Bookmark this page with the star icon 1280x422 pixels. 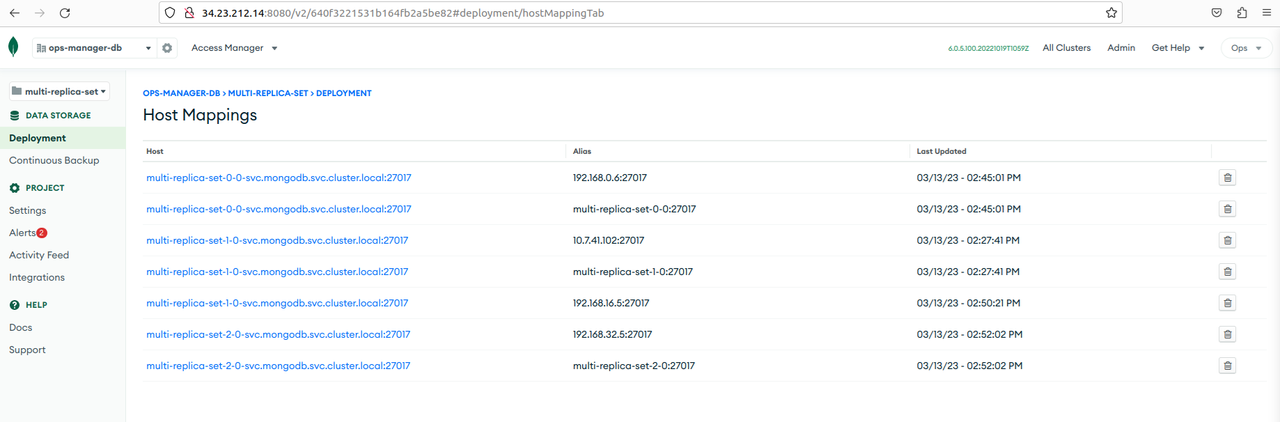(x=1111, y=13)
